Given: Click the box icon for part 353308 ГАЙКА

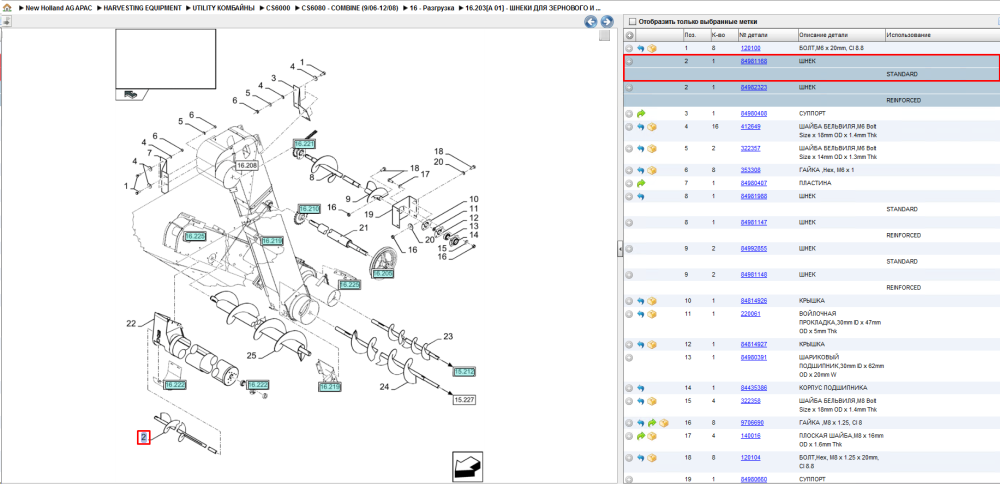Looking at the screenshot, I should (x=652, y=170).
